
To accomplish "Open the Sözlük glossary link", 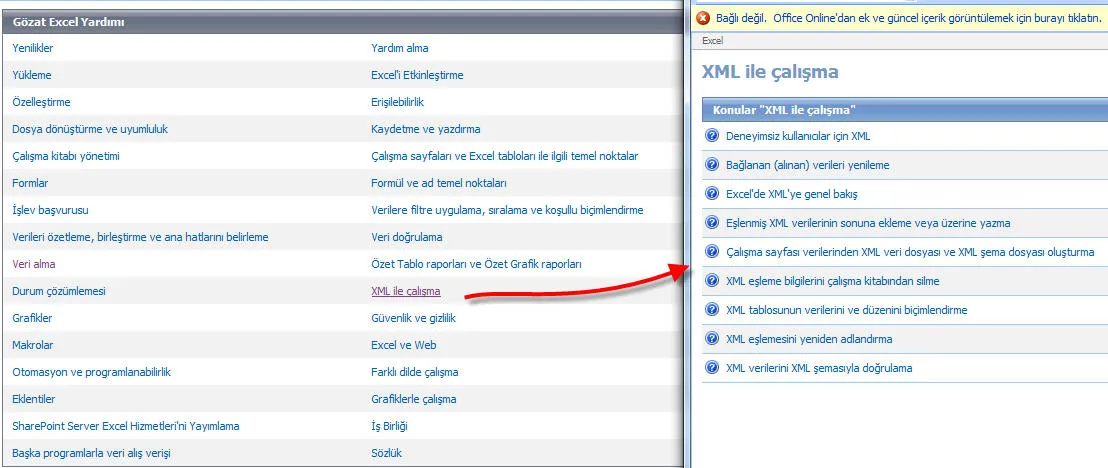I will tap(386, 453).
